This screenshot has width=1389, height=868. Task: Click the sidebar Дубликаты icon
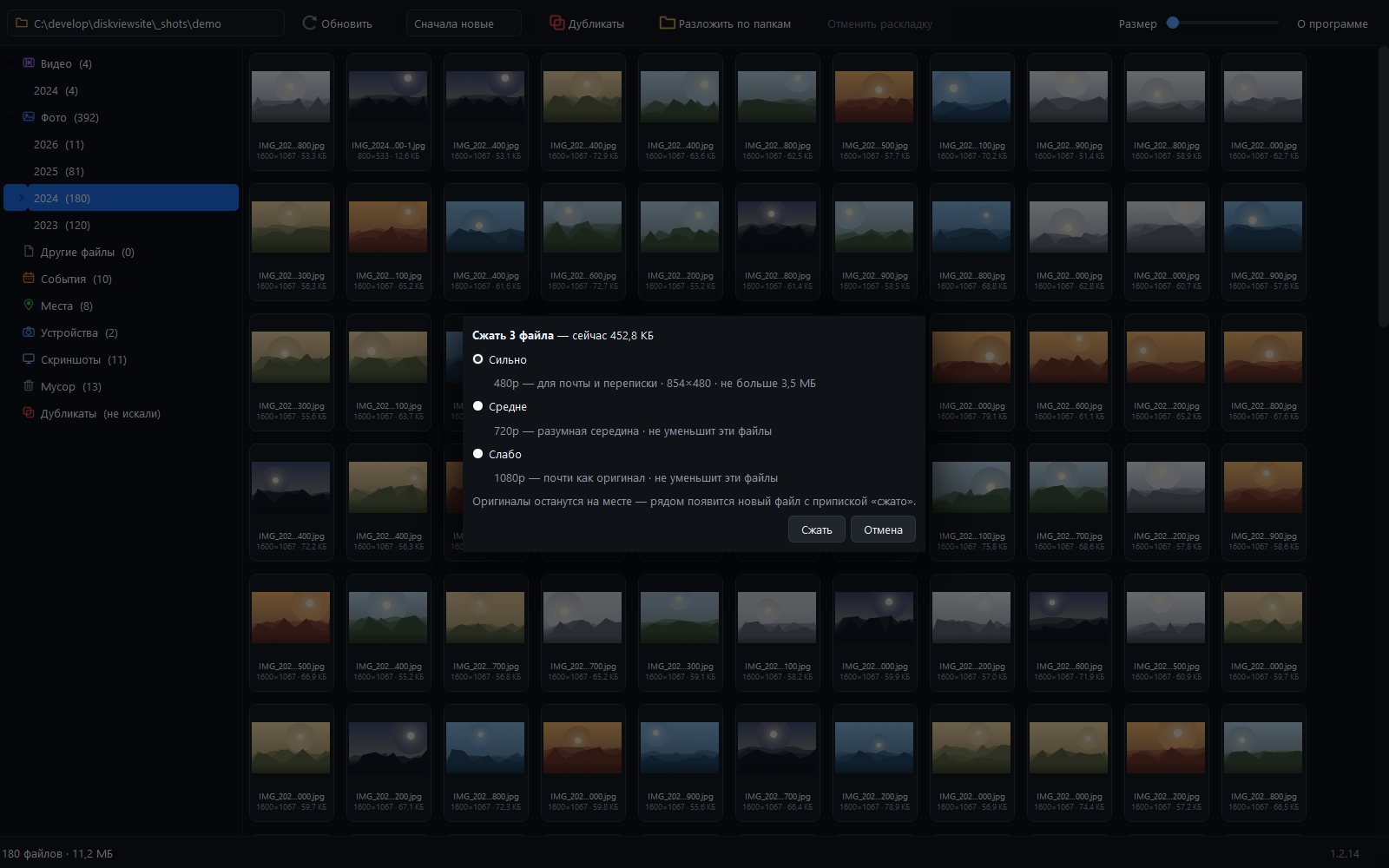pos(29,412)
